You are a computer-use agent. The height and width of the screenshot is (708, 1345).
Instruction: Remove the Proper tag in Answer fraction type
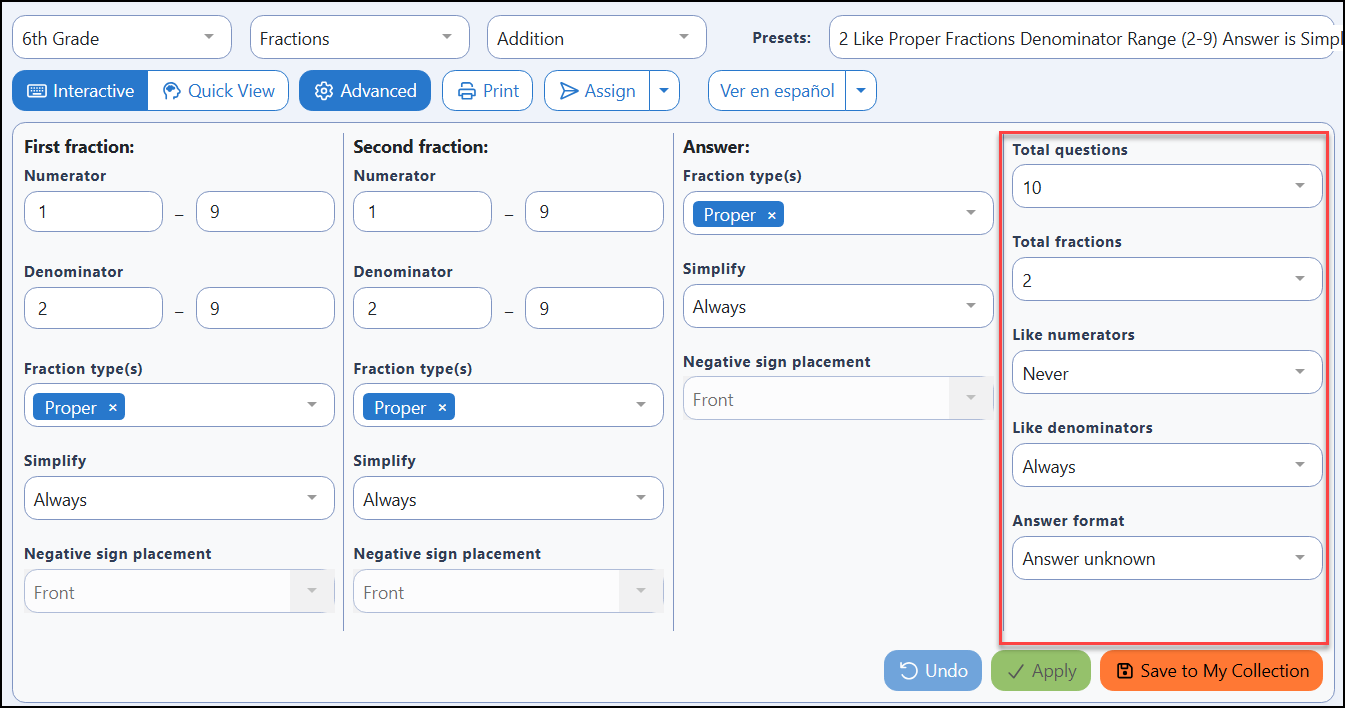click(772, 215)
